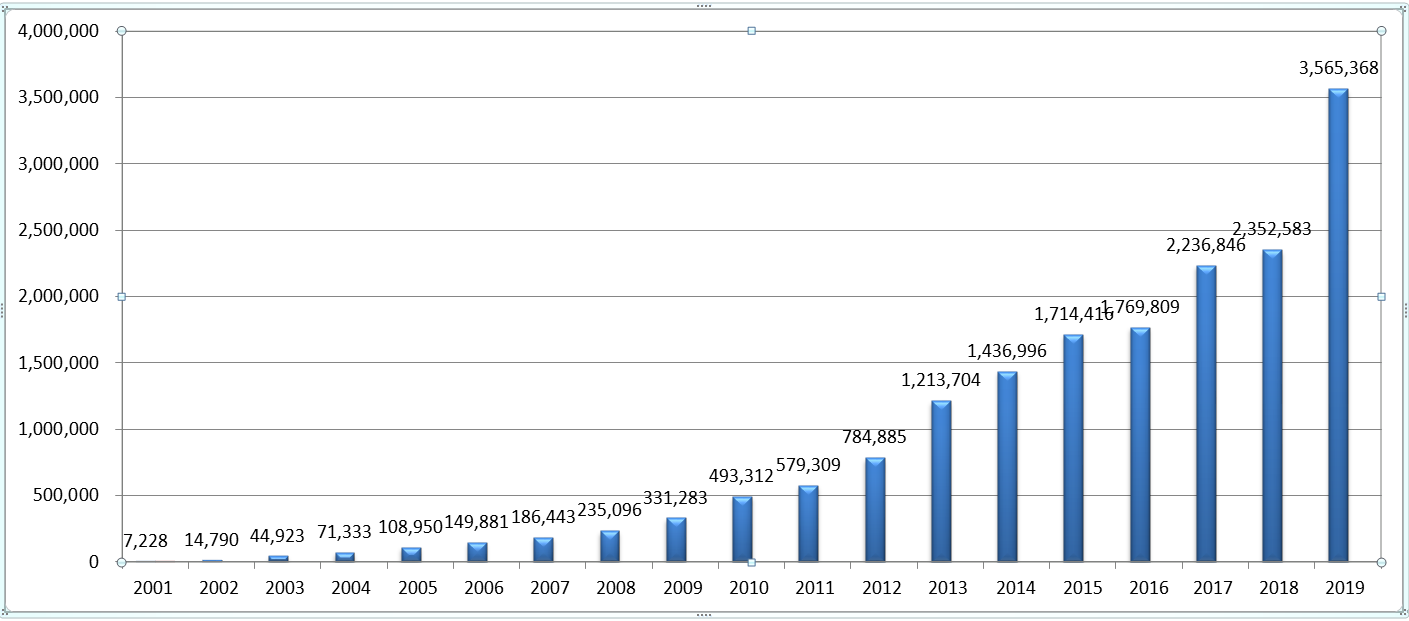Select the 2013 bar in chart

(941, 481)
